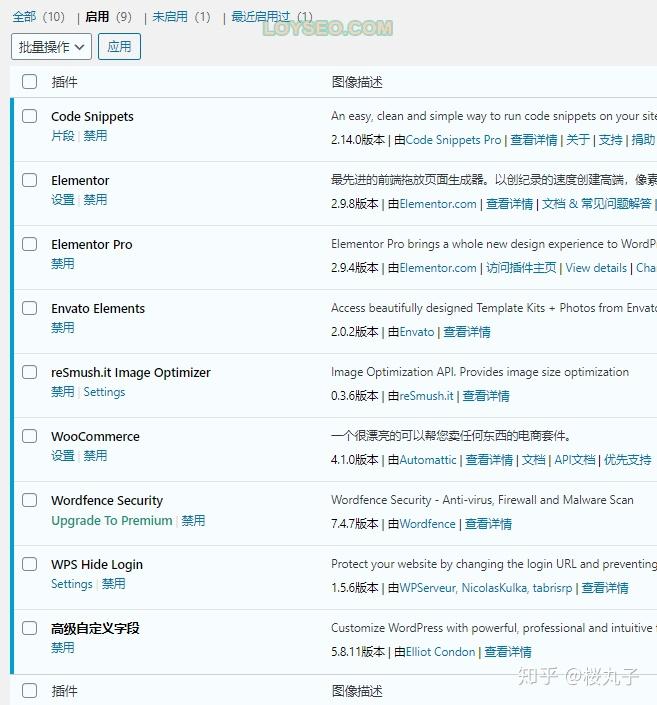Open Elementor 设置 link
The width and height of the screenshot is (657, 705).
[63, 200]
